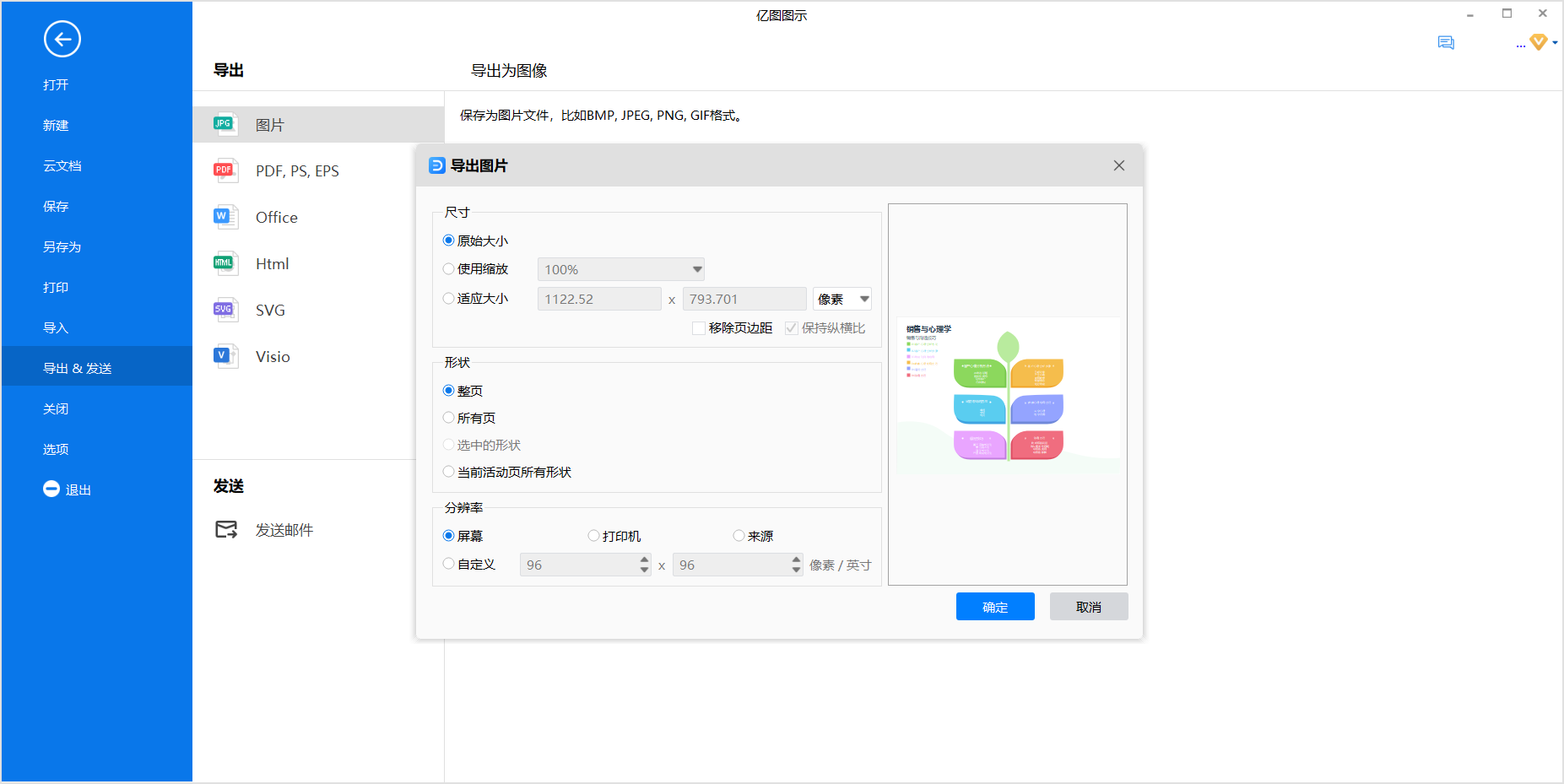Click the mind map preview thumbnail
1564x784 pixels.
[1008, 394]
